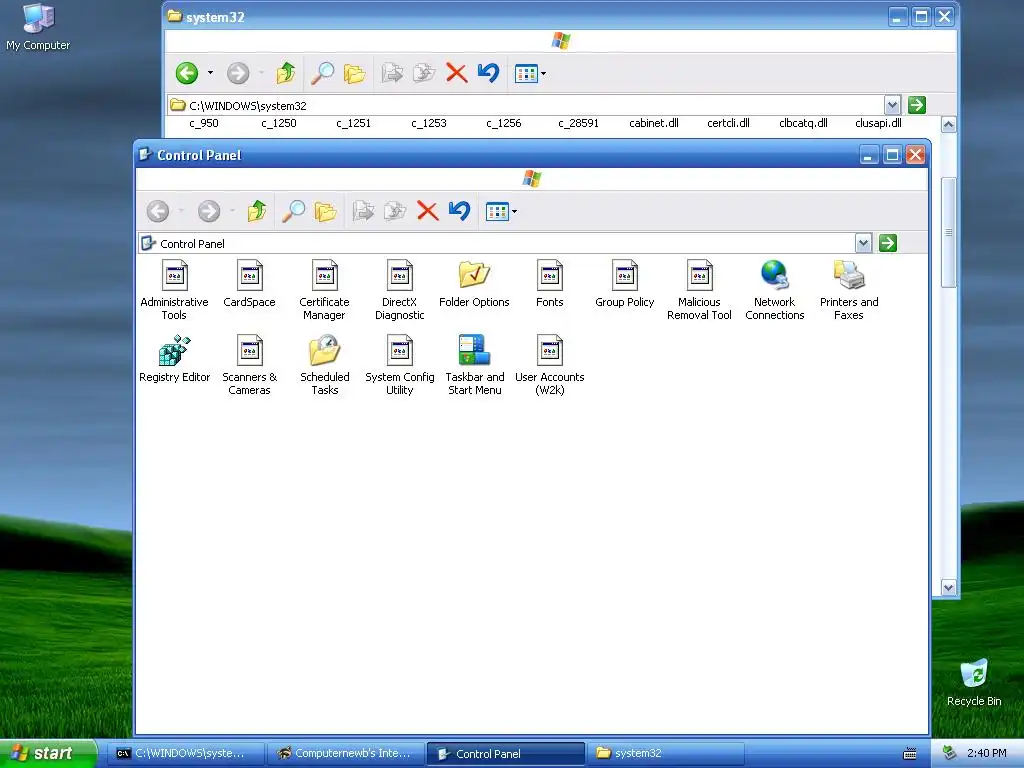The height and width of the screenshot is (768, 1024).
Task: Select c_950 file in system32 window
Action: point(204,123)
